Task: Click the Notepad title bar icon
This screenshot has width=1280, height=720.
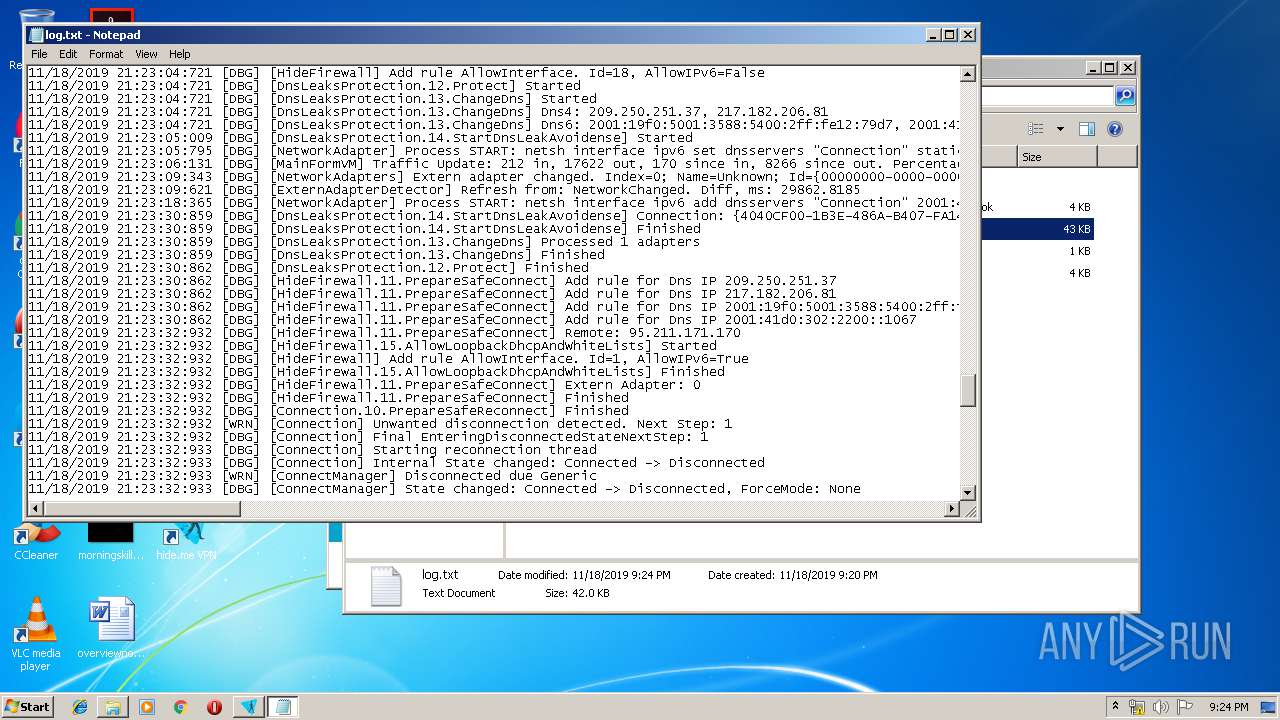Action: (36, 35)
